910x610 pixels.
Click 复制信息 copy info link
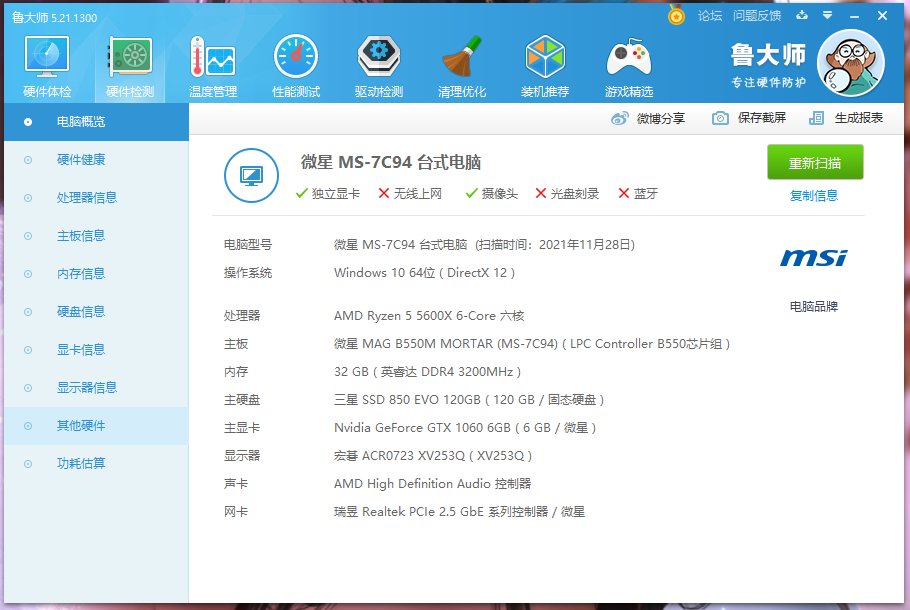pyautogui.click(x=814, y=196)
